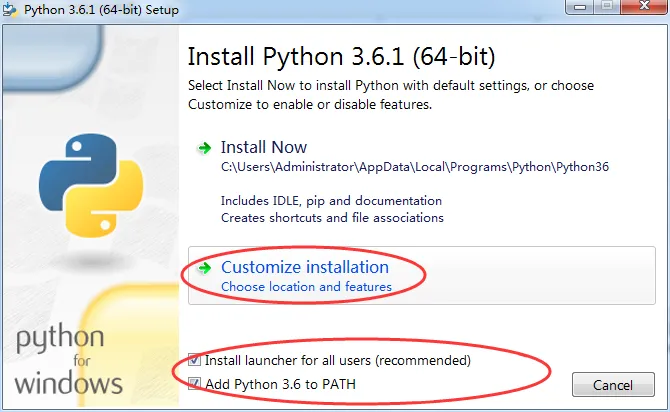Click the green arrow beside Customize installation
Viewport: 670px width, 412px height.
[205, 268]
